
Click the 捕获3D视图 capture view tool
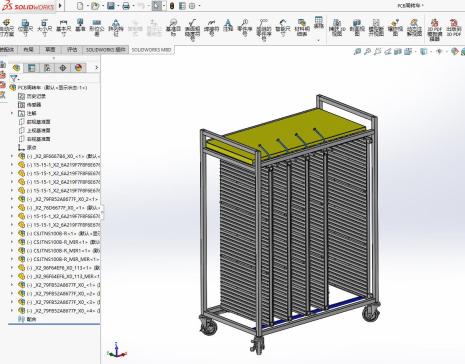[337, 27]
